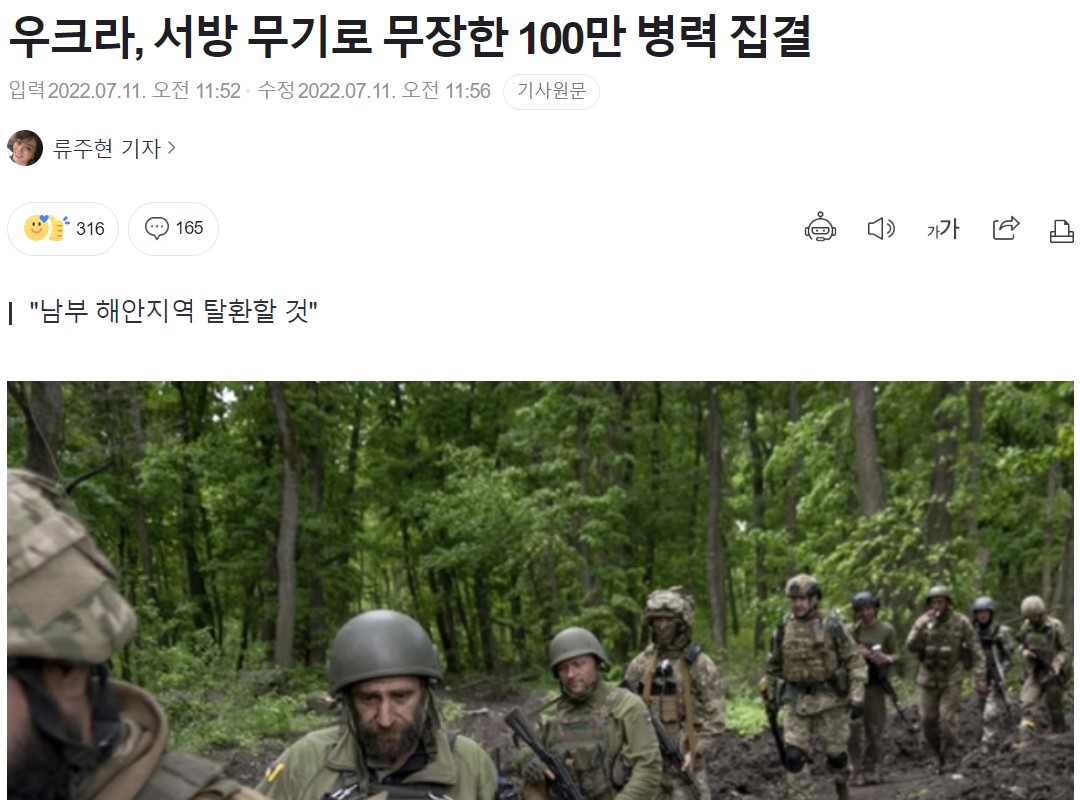The height and width of the screenshot is (800, 1080).
Task: Click the 316 reactions count
Action: click(x=90, y=229)
